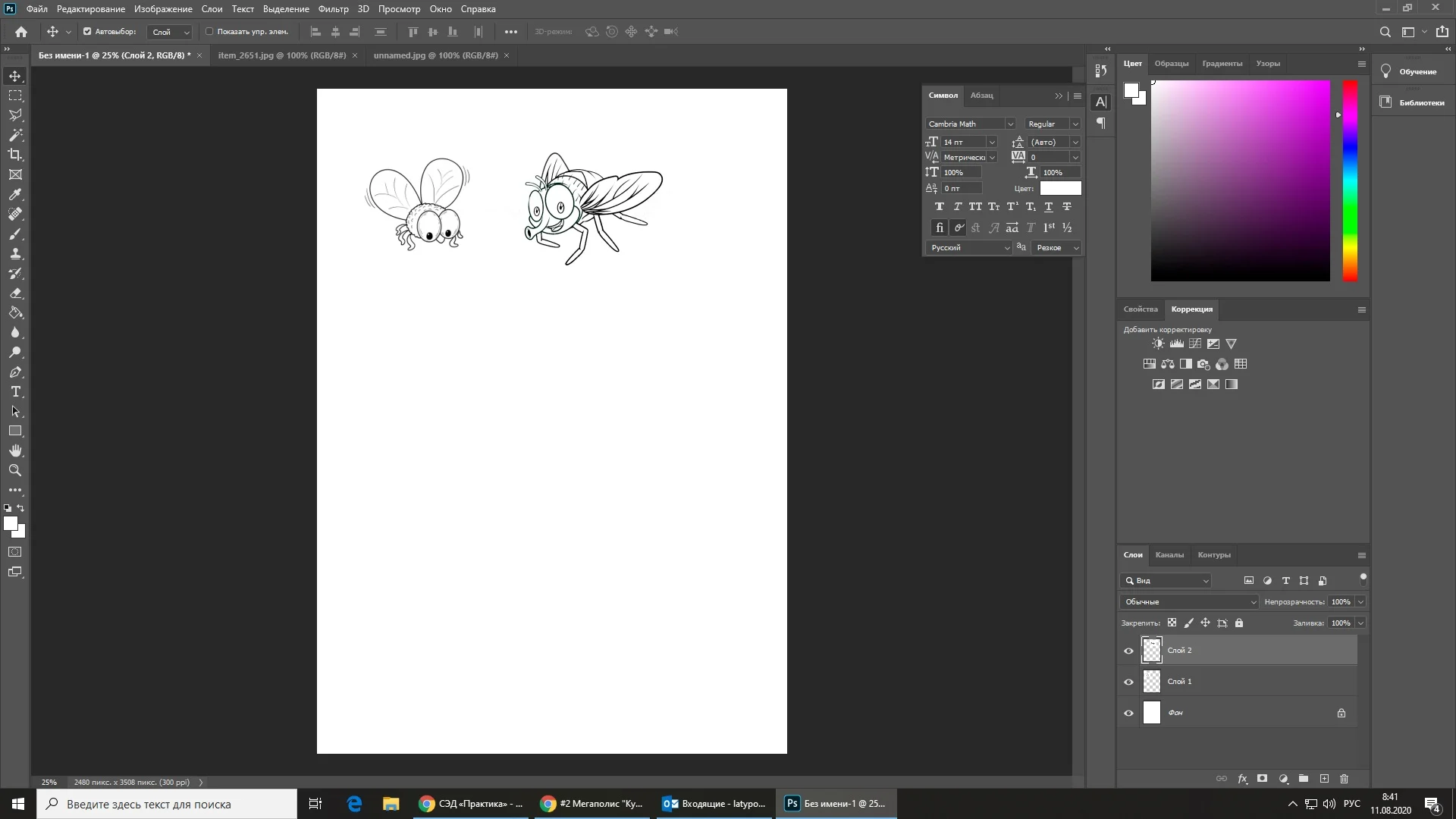Open the Cambria Math font dropdown

(x=1010, y=124)
